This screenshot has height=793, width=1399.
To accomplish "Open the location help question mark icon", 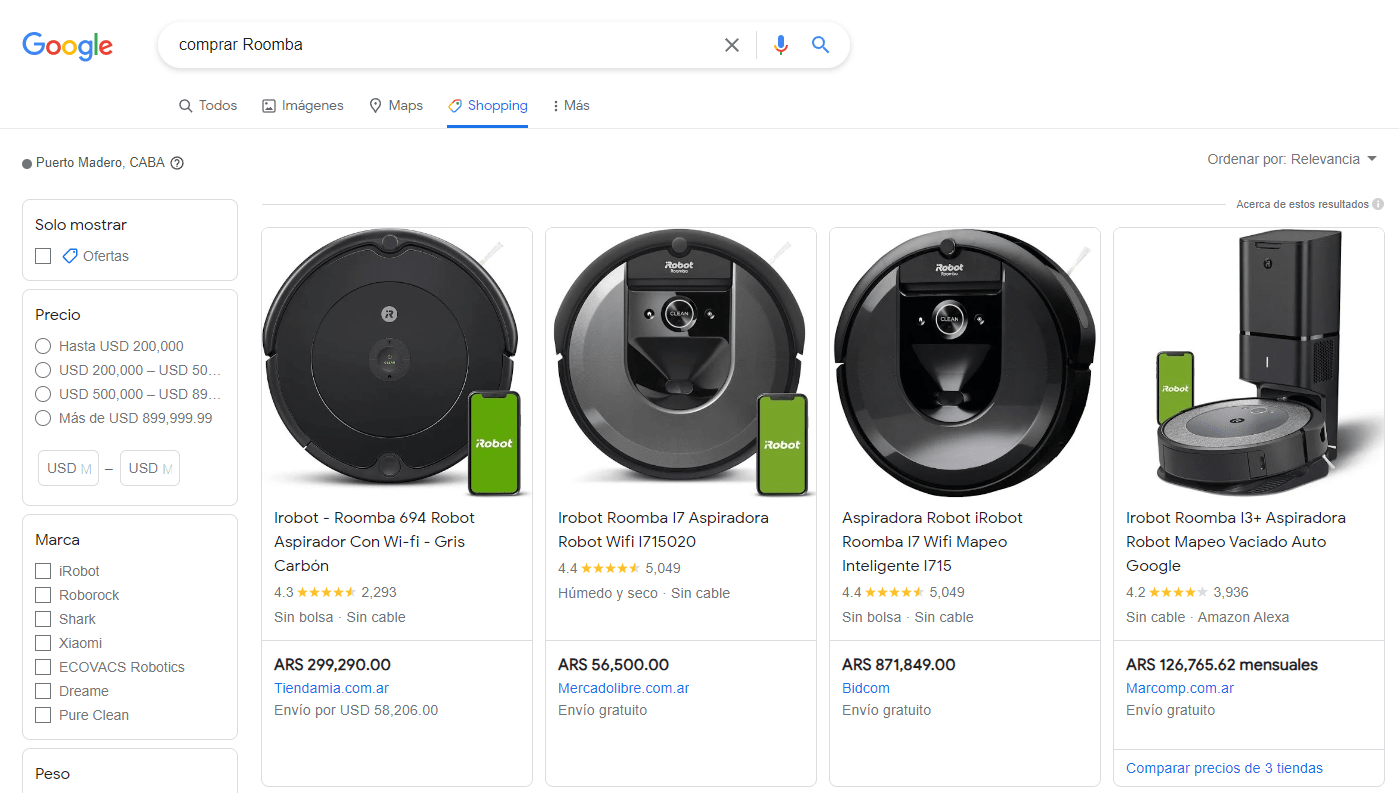I will (177, 162).
